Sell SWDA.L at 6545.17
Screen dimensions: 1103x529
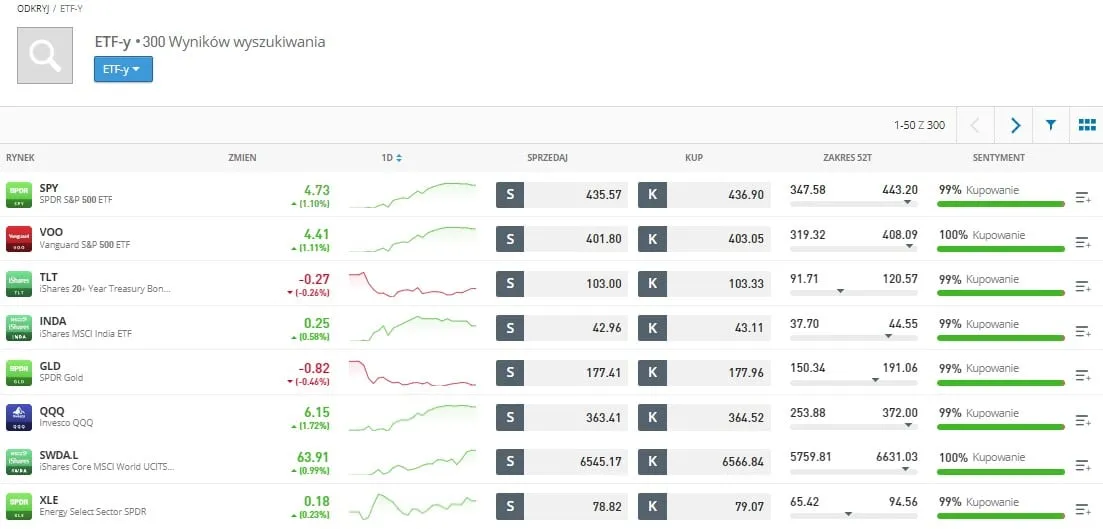[562, 461]
